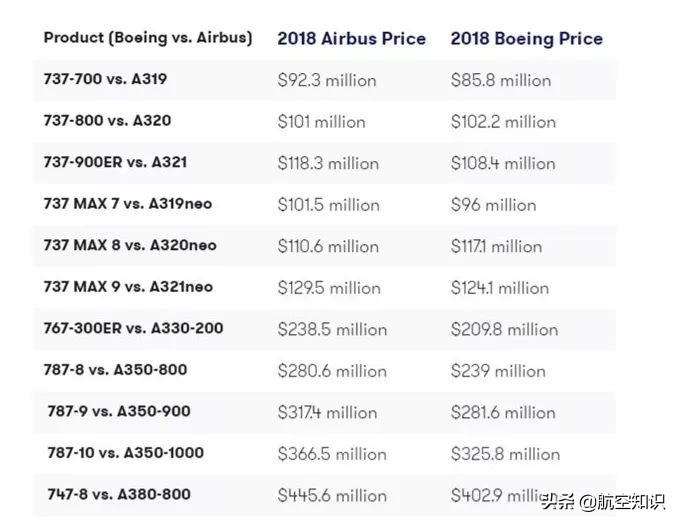Click the $445.6 million Airbus price cell

pyautogui.click(x=332, y=495)
